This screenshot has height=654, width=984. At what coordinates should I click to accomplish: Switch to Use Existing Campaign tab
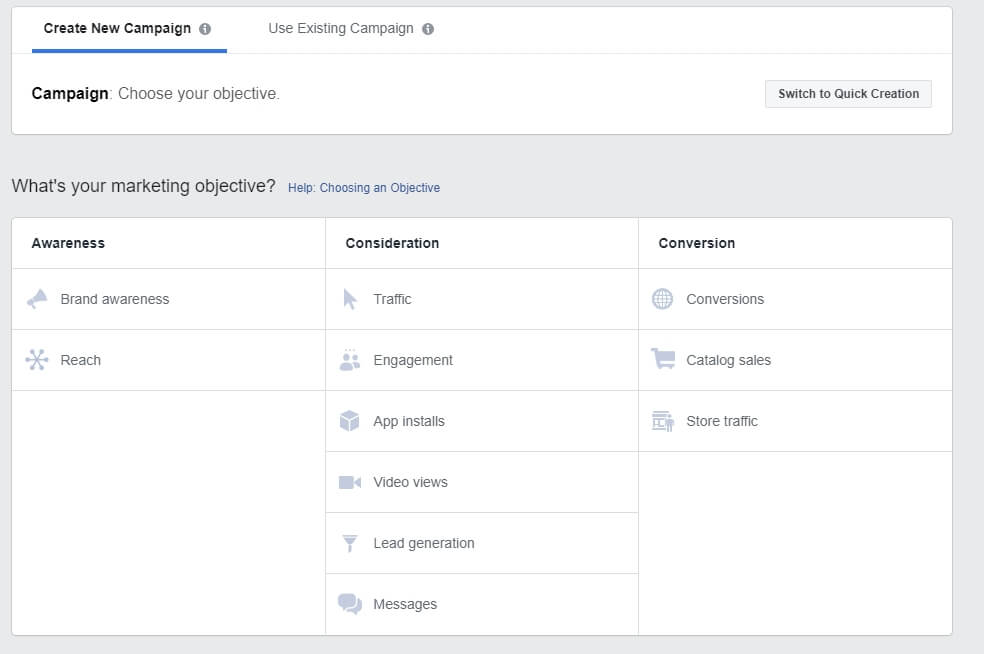(x=340, y=28)
